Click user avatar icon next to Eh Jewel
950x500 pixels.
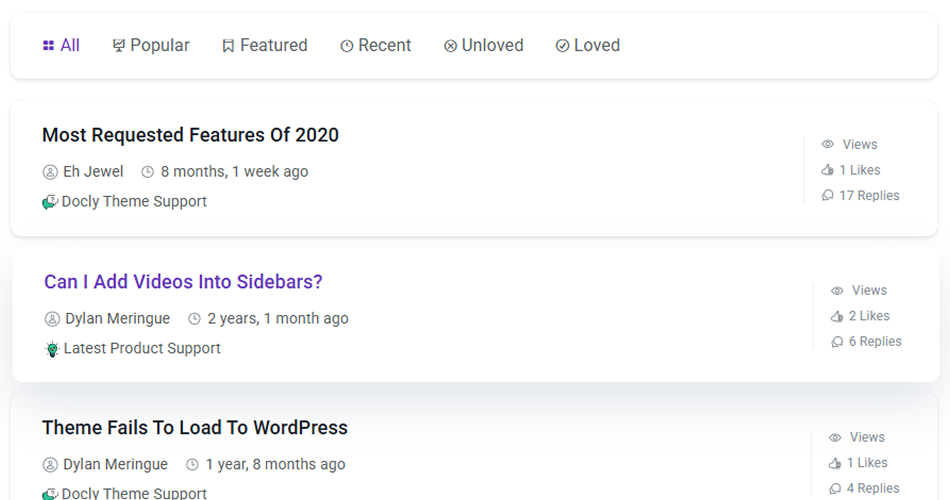coord(50,172)
